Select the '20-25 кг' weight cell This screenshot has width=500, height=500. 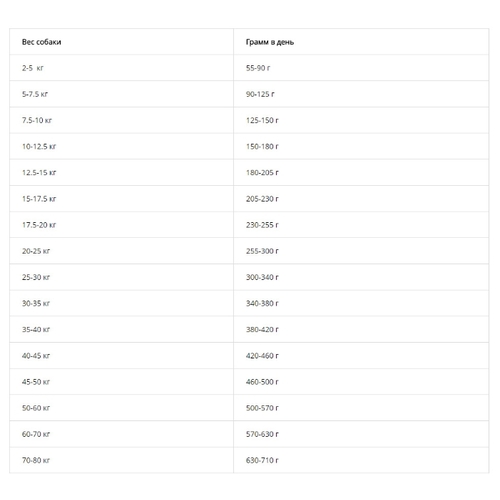coord(36,251)
